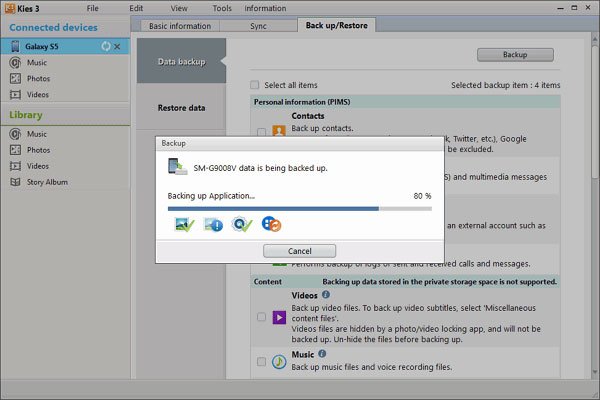Open Videos in the Library section
The height and width of the screenshot is (400, 600).
38,166
